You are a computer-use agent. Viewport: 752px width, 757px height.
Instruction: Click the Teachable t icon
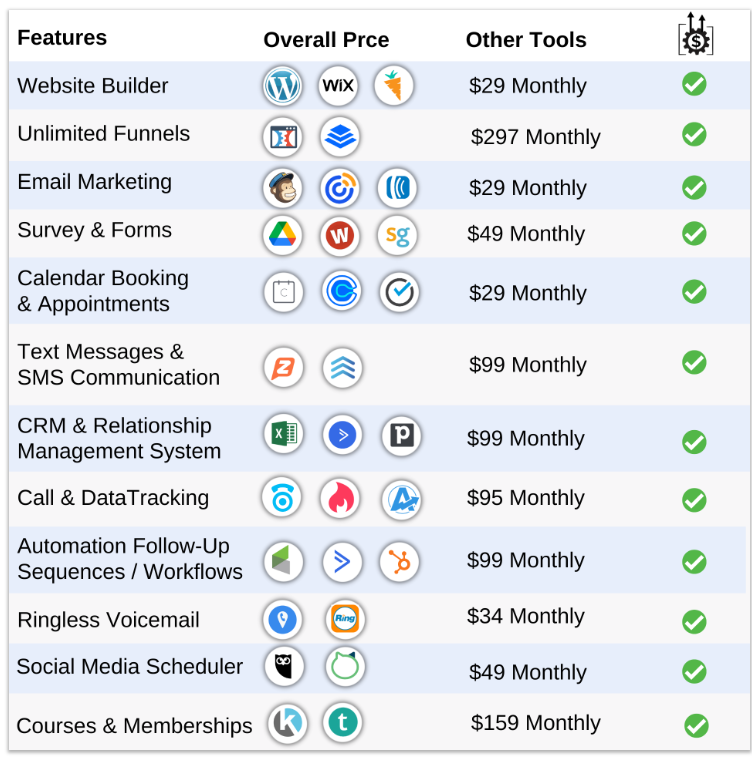pyautogui.click(x=342, y=723)
